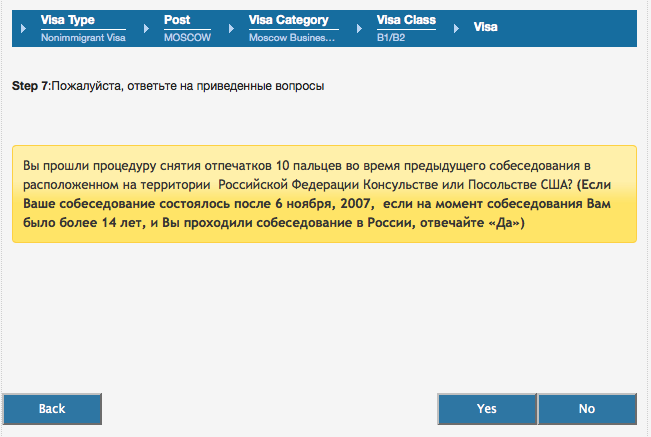
Task: Open the Visa Type breadcrumb step
Action: (x=68, y=19)
